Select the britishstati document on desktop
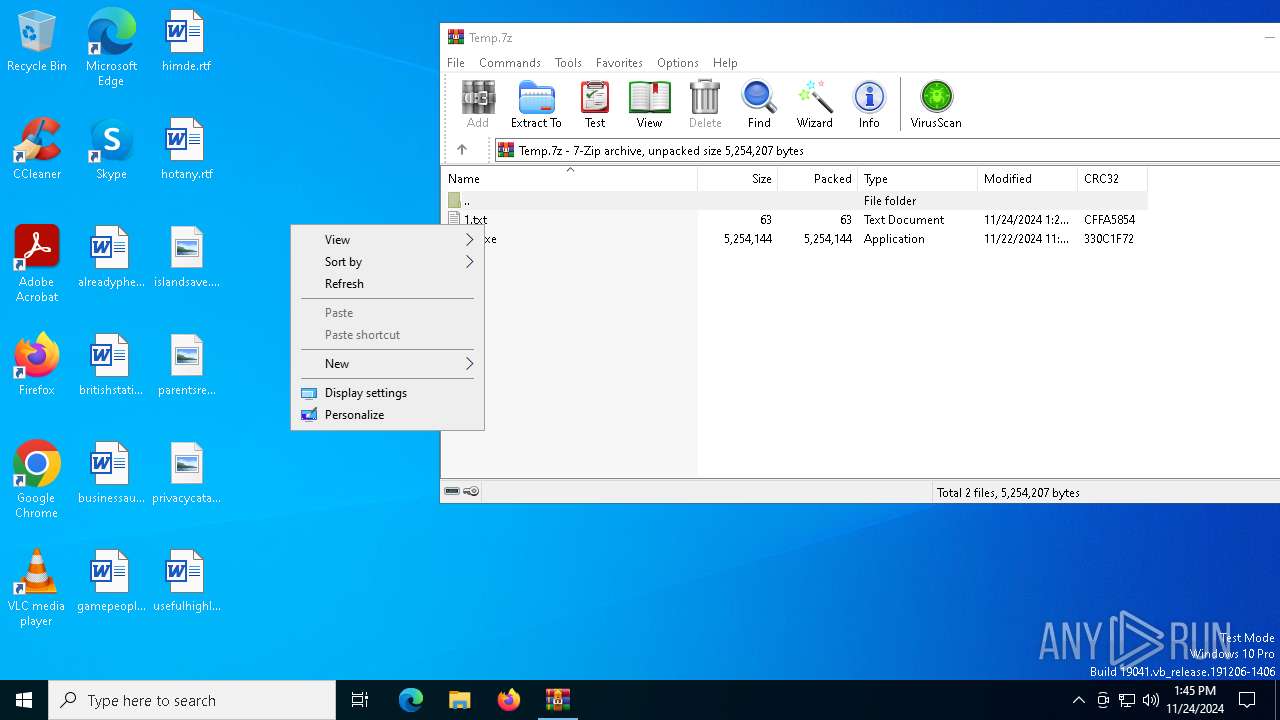This screenshot has height=720, width=1280. (111, 364)
